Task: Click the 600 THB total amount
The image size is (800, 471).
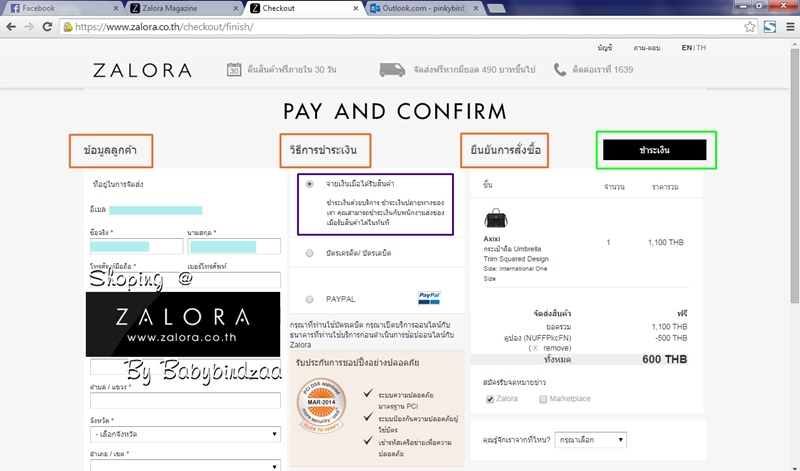Action: point(665,359)
